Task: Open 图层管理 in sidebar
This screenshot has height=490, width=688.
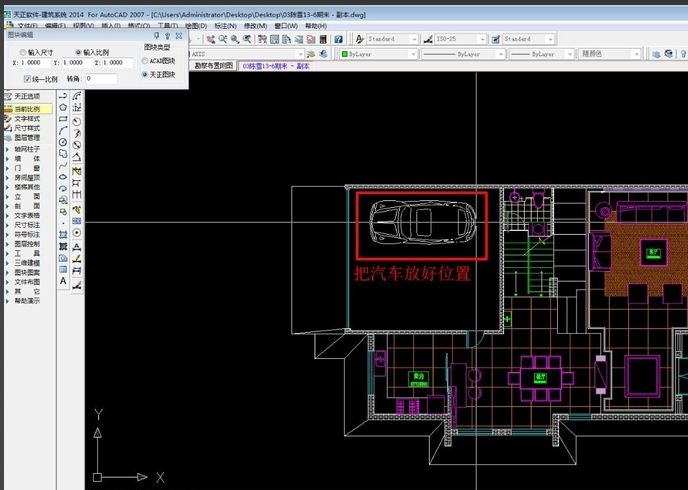Action: 27,138
